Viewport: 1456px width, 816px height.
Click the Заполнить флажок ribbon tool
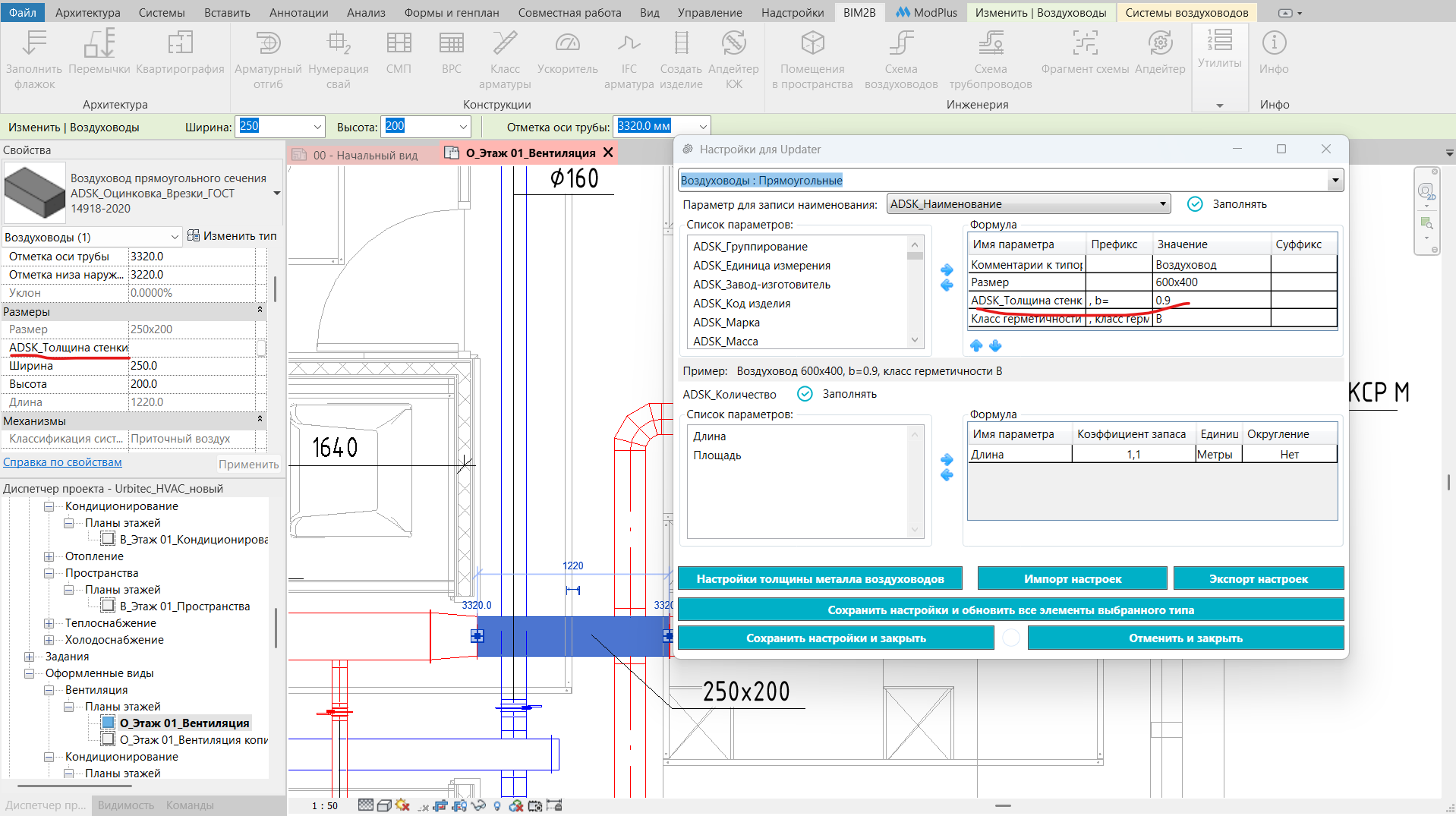tap(34, 59)
